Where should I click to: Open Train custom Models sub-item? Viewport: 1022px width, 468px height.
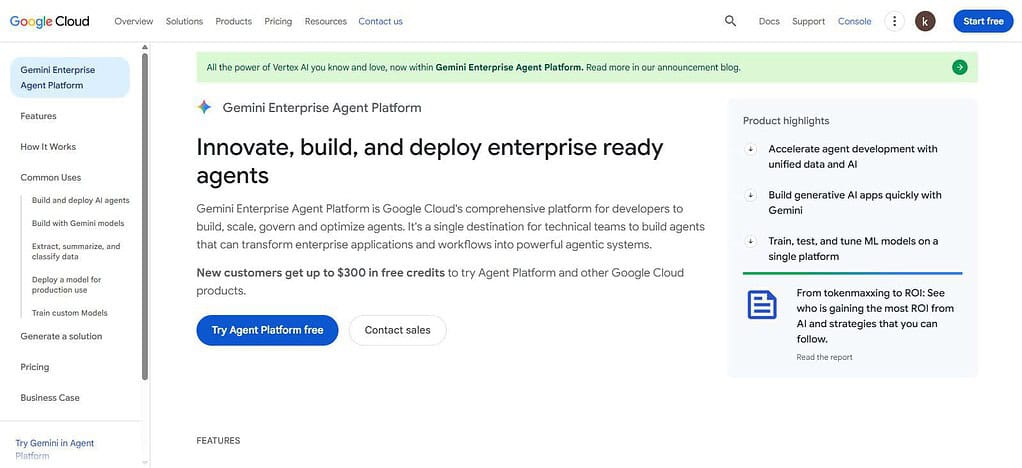point(70,313)
